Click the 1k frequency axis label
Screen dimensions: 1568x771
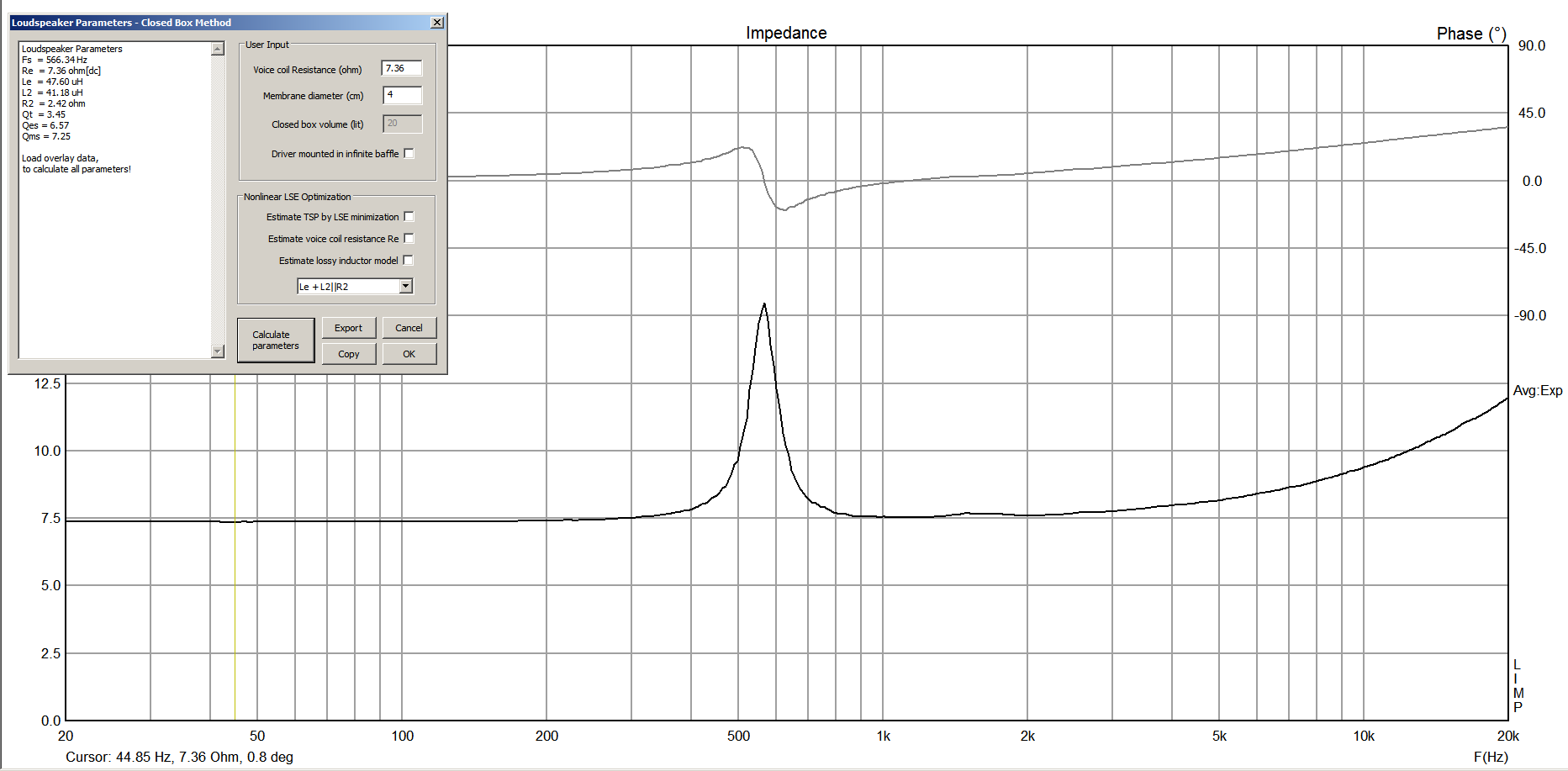click(883, 736)
